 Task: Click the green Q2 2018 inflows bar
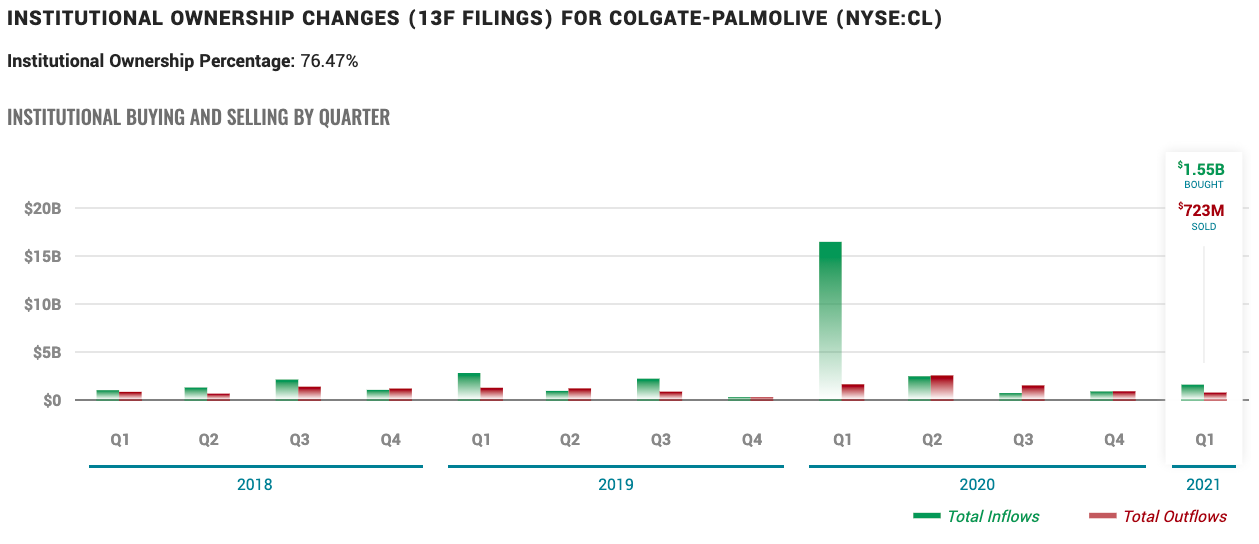[x=196, y=394]
